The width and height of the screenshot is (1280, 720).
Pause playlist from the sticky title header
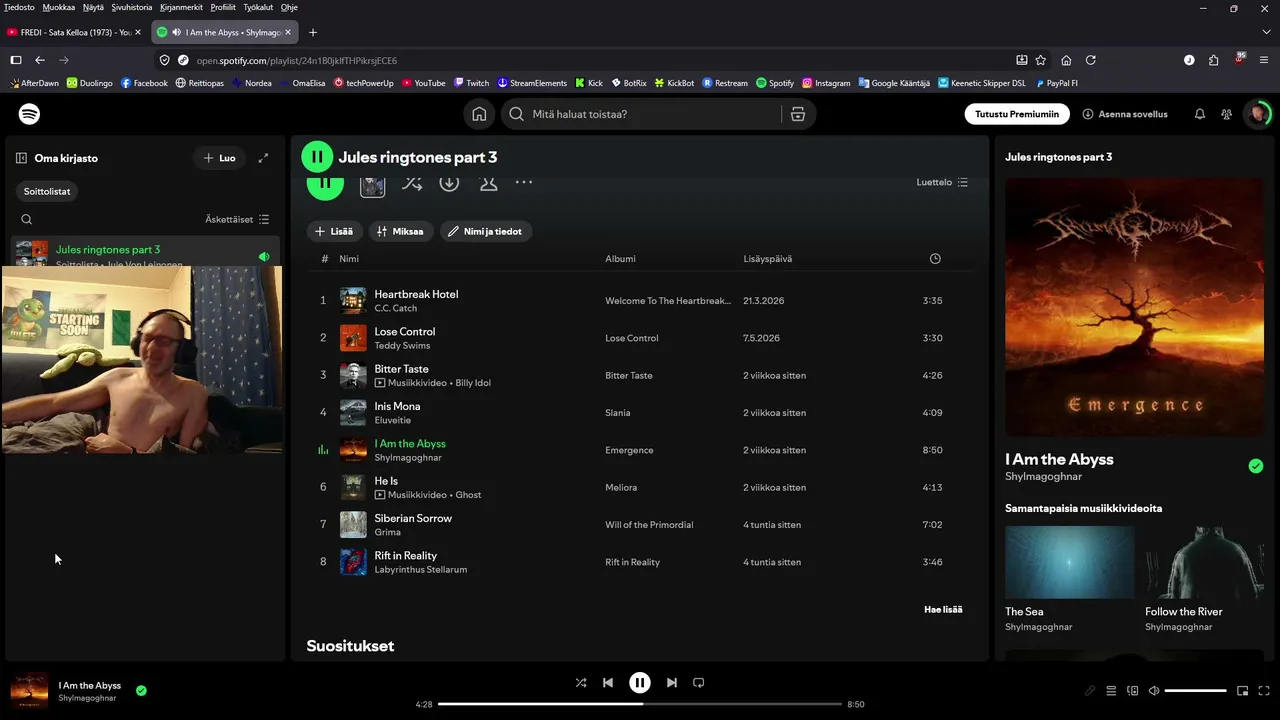[x=317, y=157]
